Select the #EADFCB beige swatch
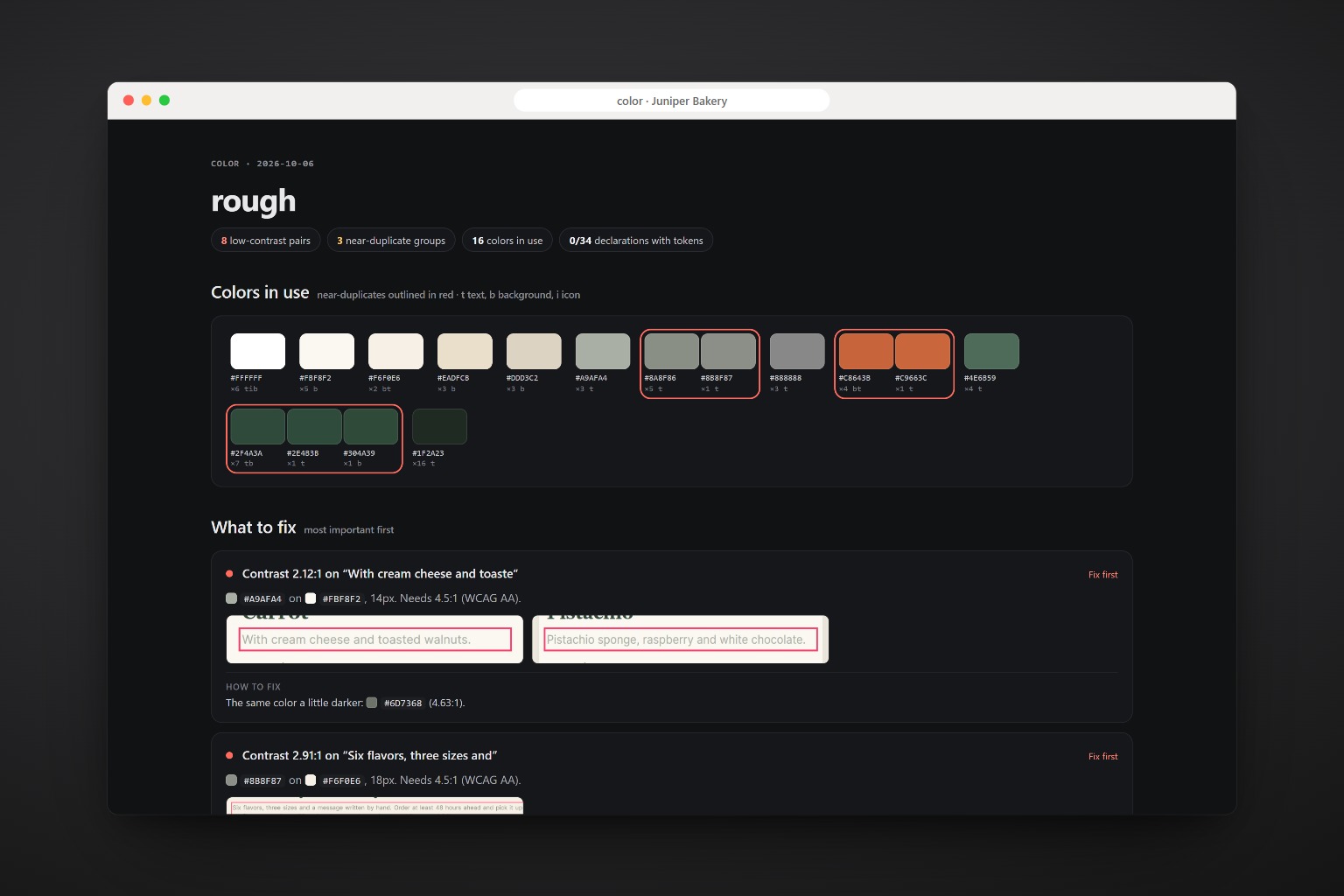 465,351
